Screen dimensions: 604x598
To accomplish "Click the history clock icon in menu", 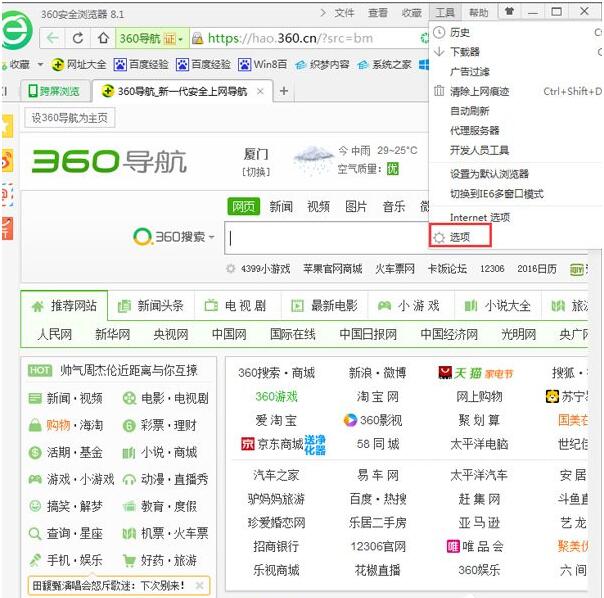I will pyautogui.click(x=439, y=32).
